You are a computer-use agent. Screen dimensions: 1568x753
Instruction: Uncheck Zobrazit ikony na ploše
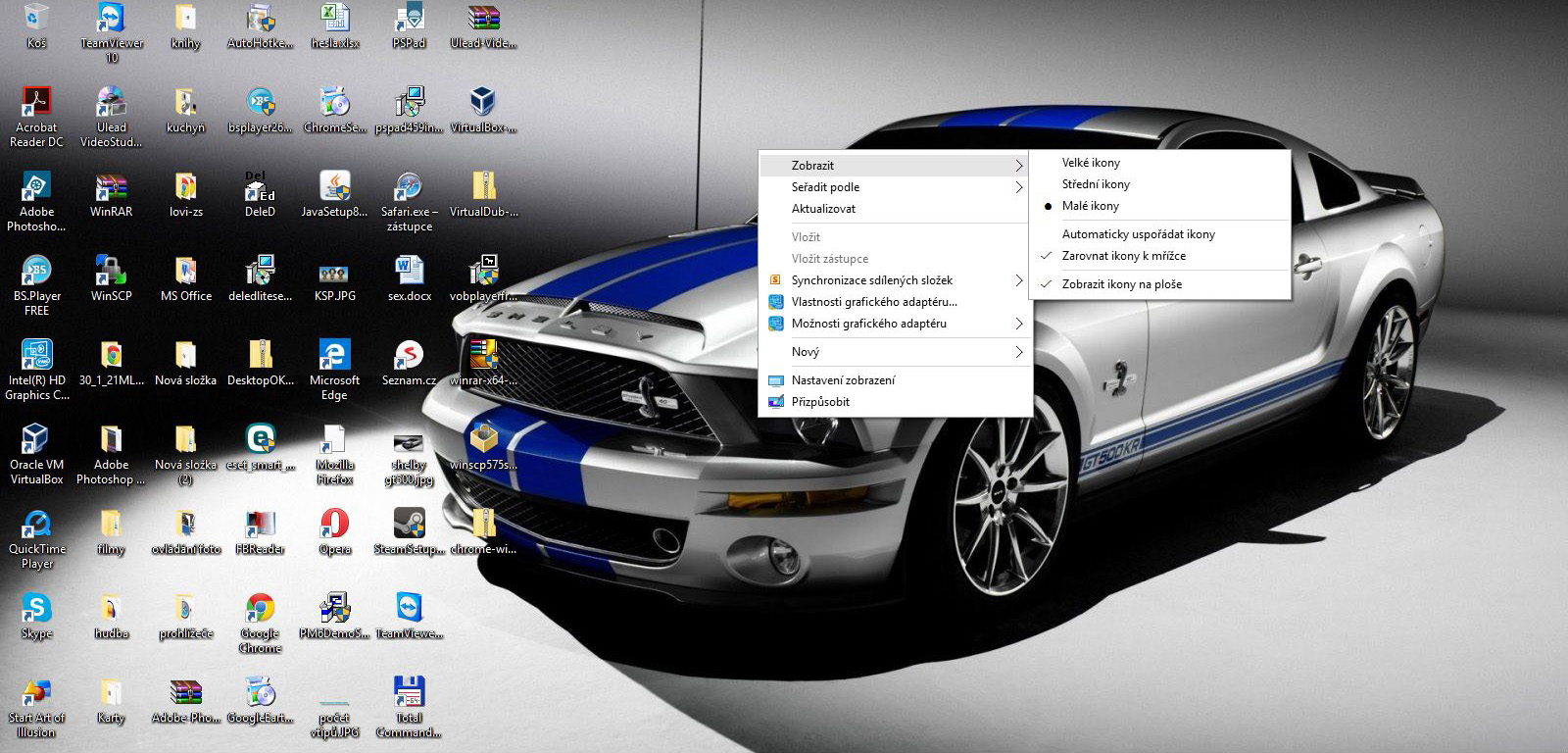pos(1121,284)
